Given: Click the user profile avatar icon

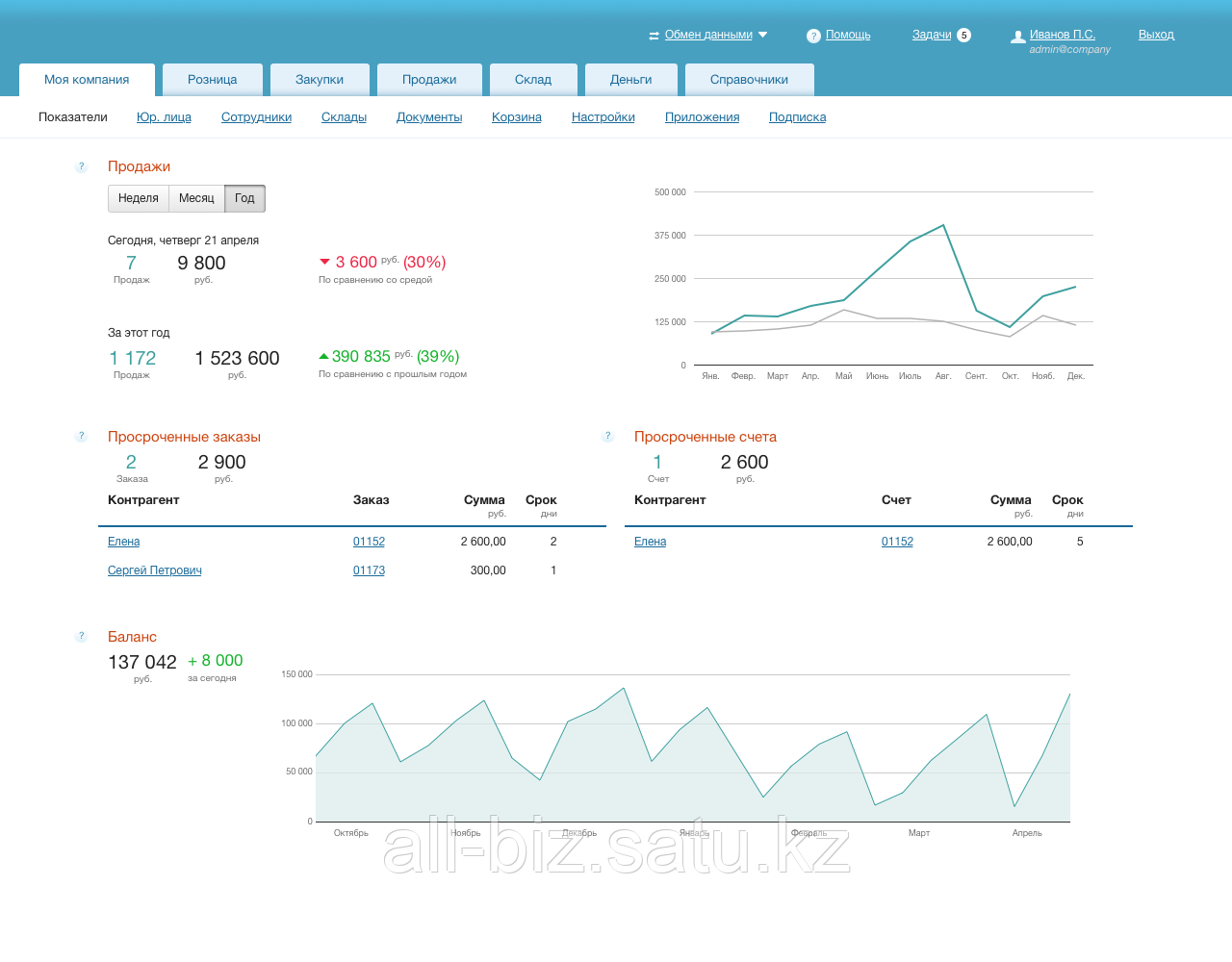Looking at the screenshot, I should 1017,37.
